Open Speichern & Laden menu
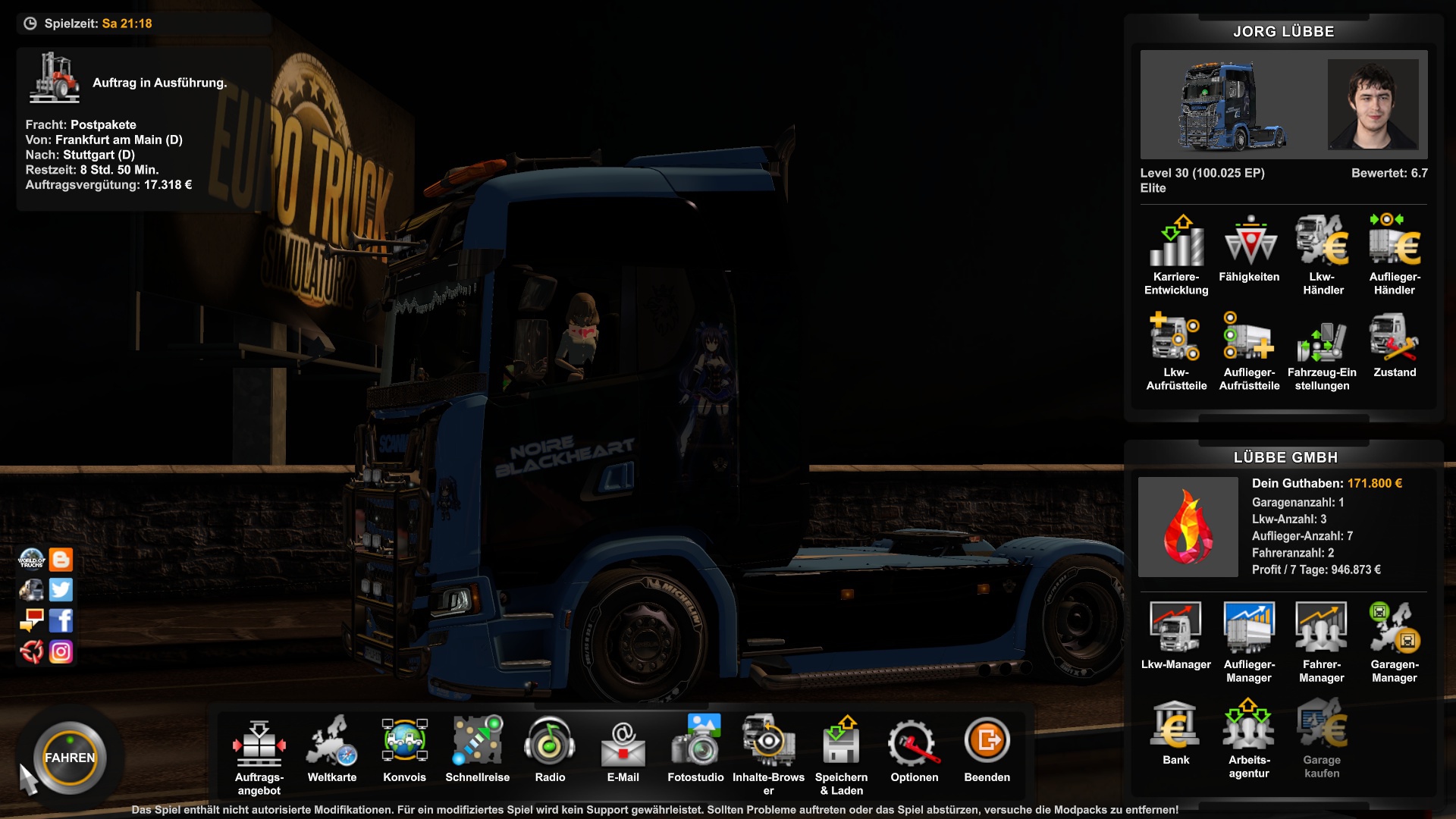Screen dimensions: 1456x819 842,755
